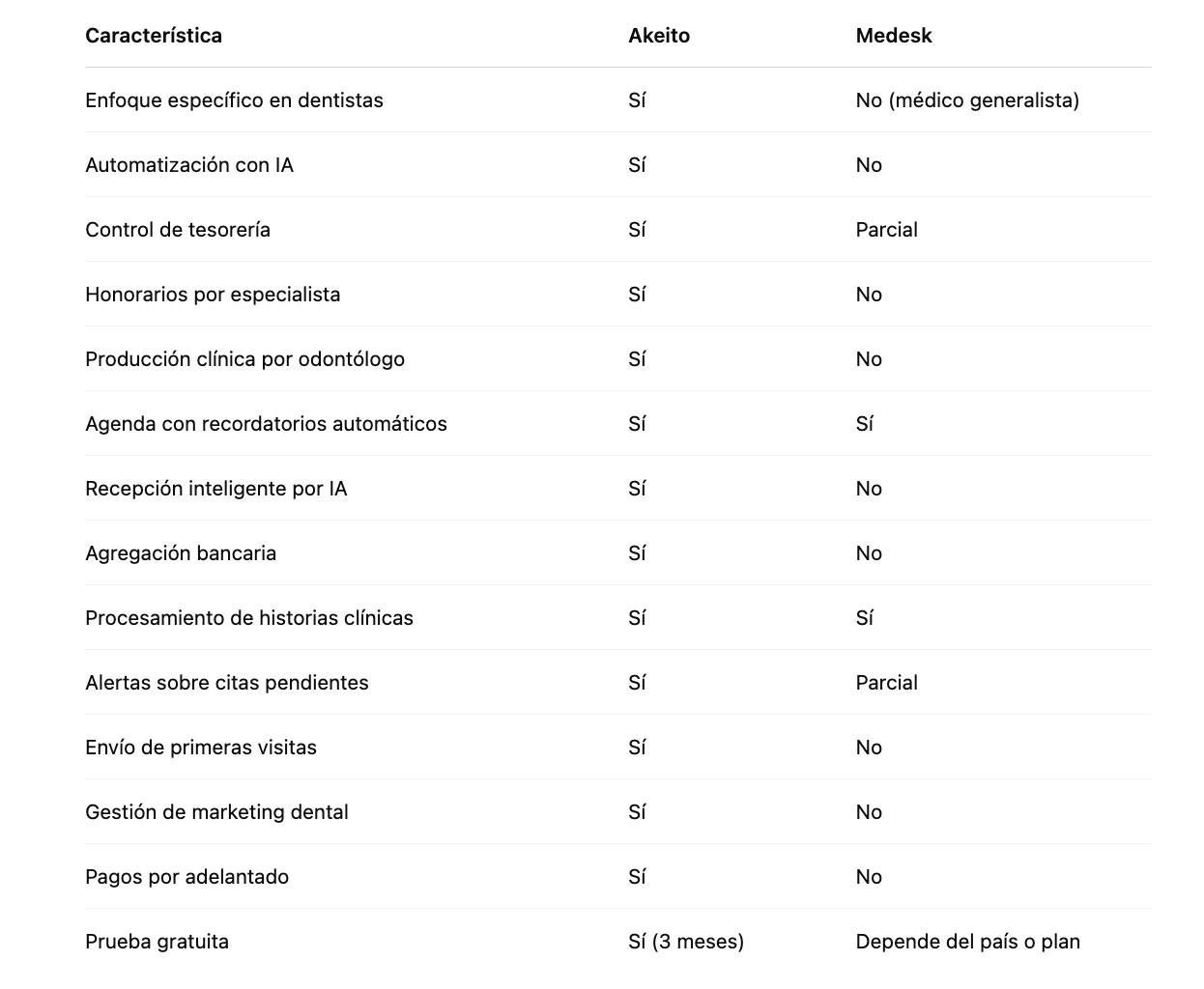Viewport: 1204px width, 989px height.
Task: Select the 'Agregación bancaria' row label
Action: click(181, 553)
